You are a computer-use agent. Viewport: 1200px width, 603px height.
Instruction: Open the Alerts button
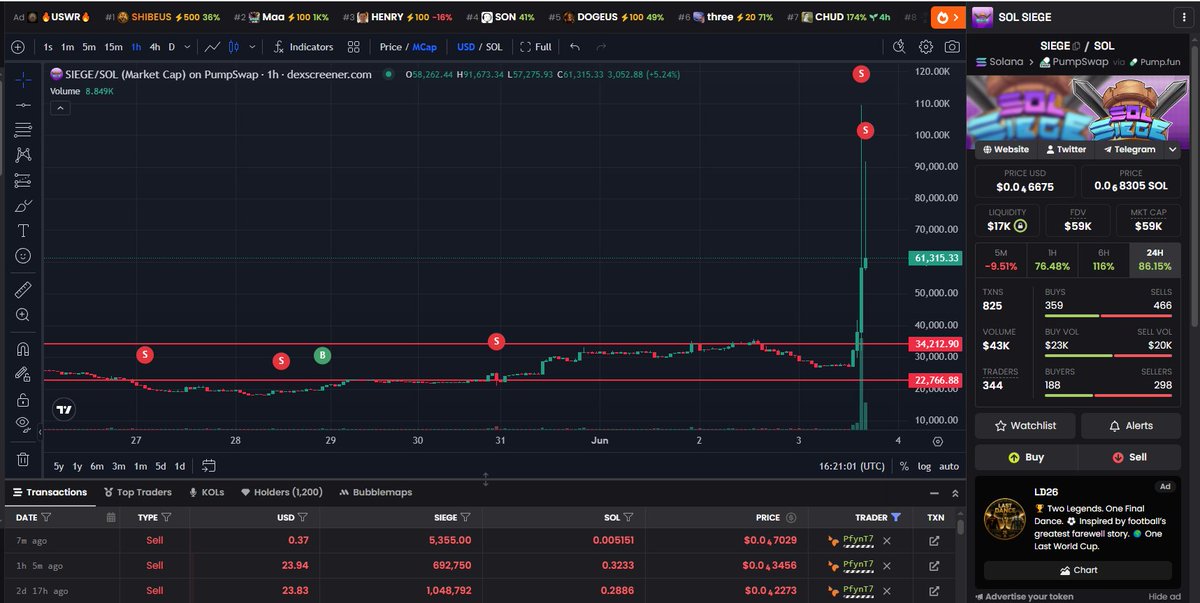click(x=1130, y=425)
